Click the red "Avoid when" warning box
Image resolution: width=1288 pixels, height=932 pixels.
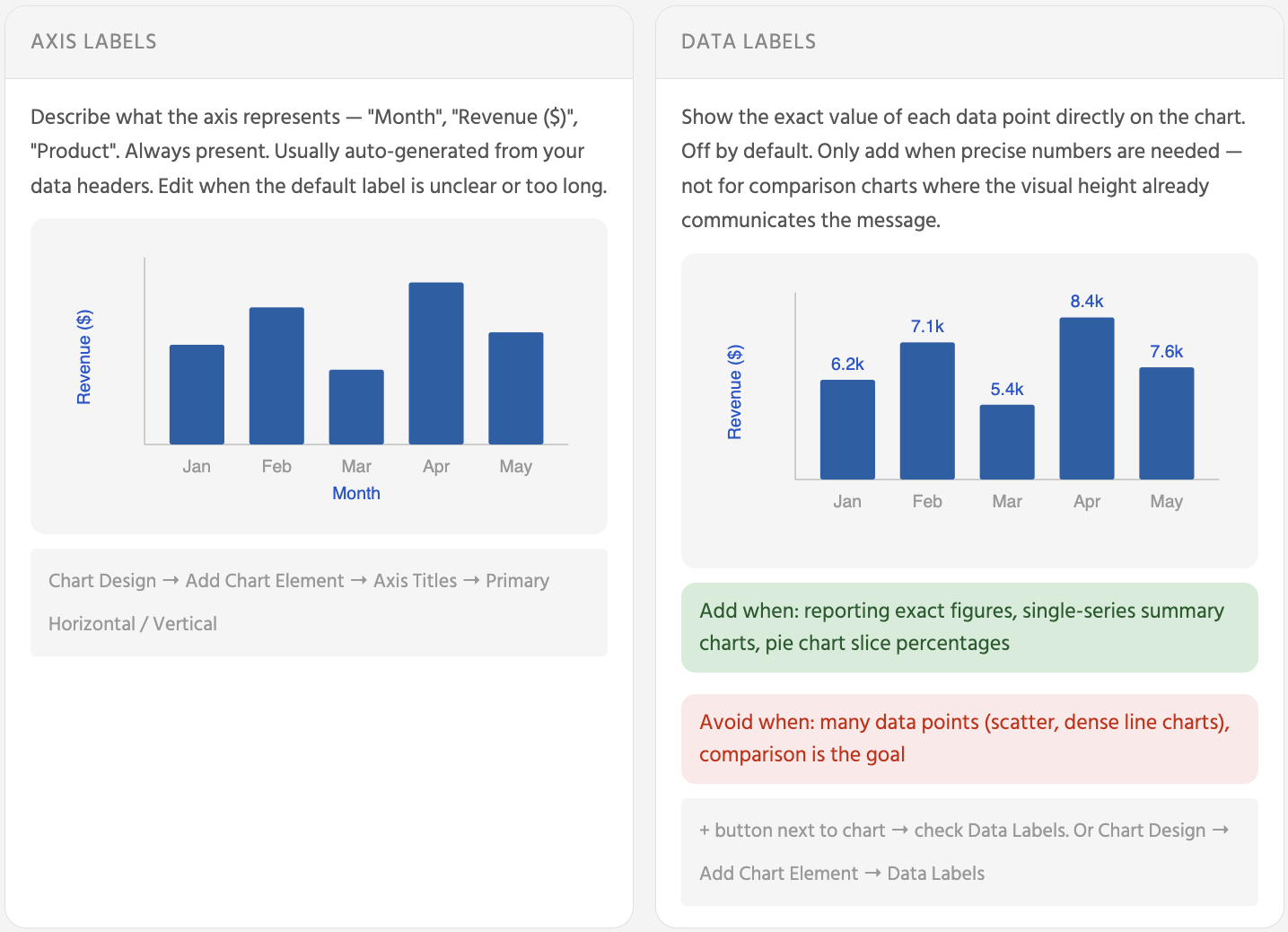pyautogui.click(x=969, y=738)
